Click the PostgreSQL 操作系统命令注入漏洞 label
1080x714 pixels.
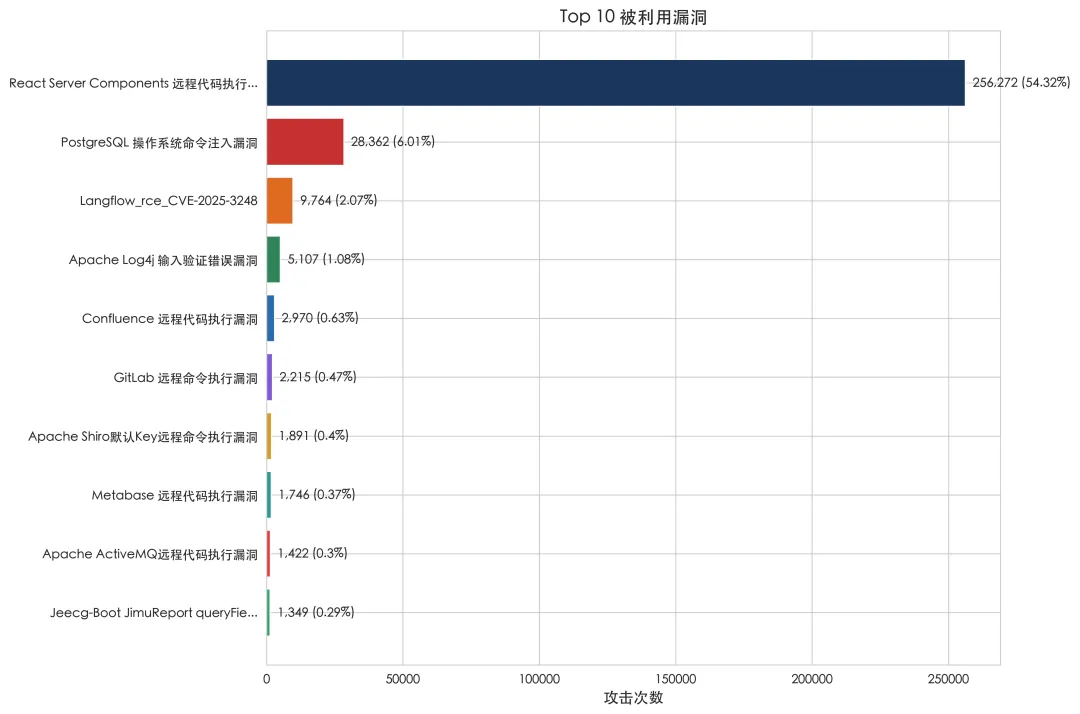159,143
